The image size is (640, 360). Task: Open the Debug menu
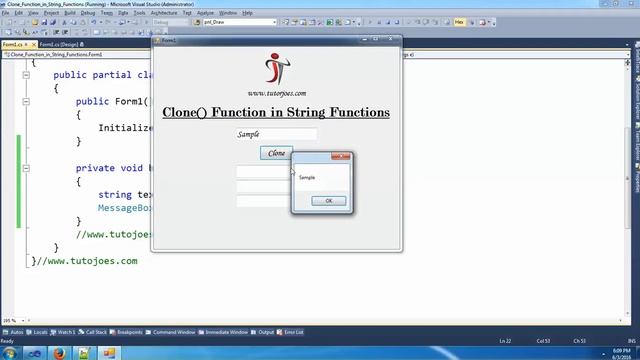[x=88, y=13]
